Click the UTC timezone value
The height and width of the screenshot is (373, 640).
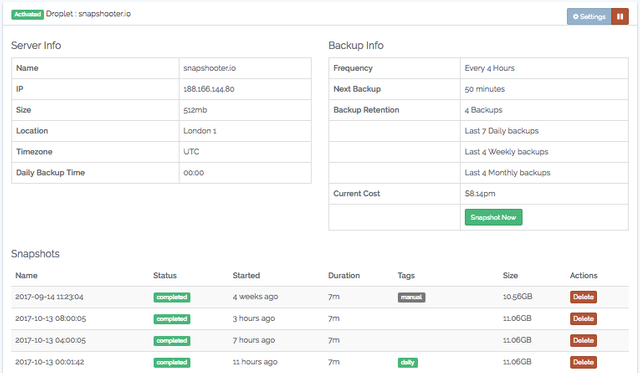(191, 152)
